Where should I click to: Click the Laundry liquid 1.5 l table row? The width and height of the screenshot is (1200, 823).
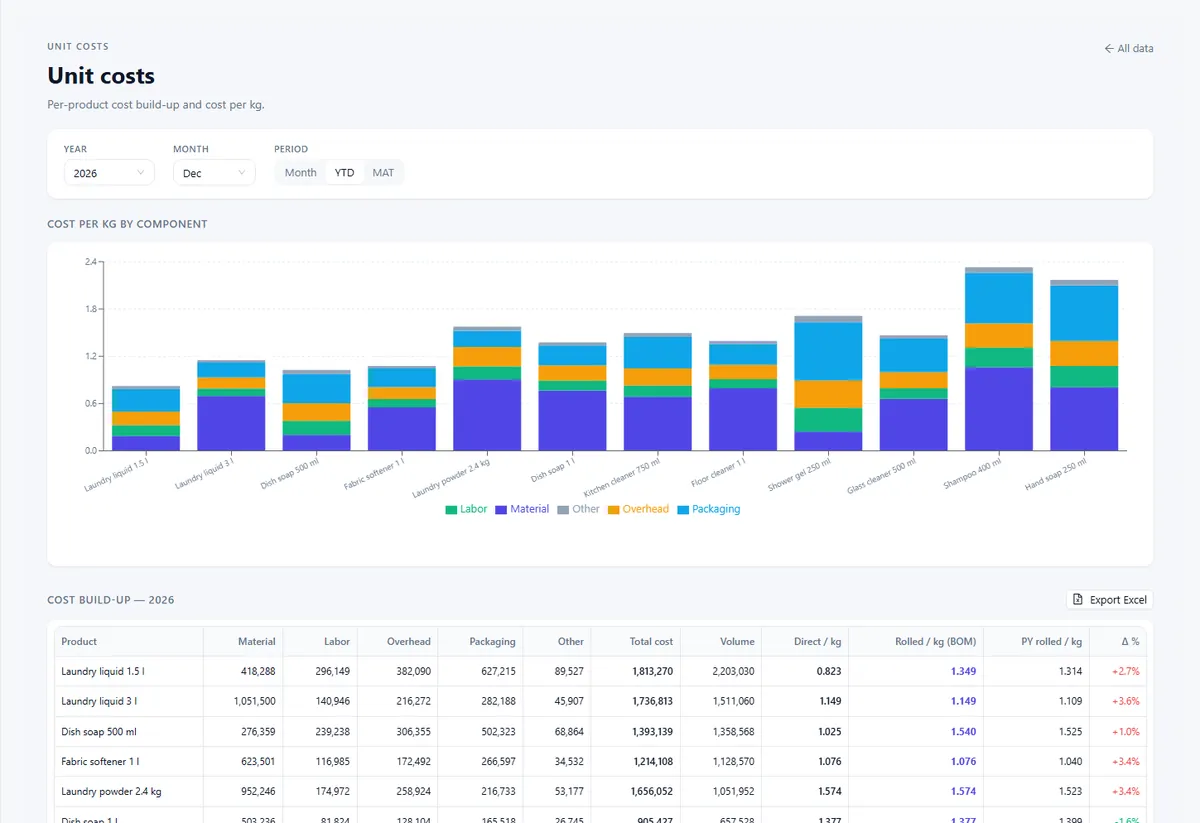600,671
